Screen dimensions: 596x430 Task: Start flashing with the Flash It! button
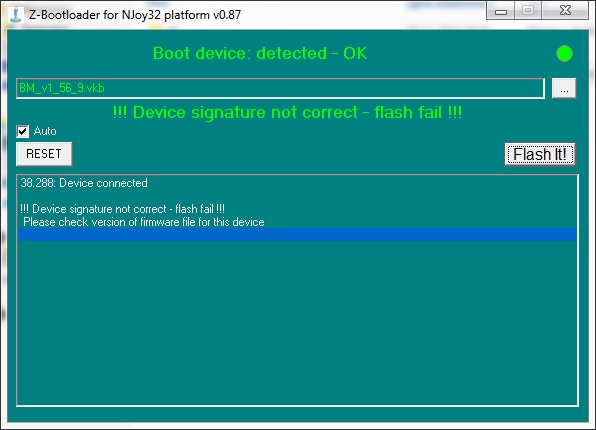point(540,154)
